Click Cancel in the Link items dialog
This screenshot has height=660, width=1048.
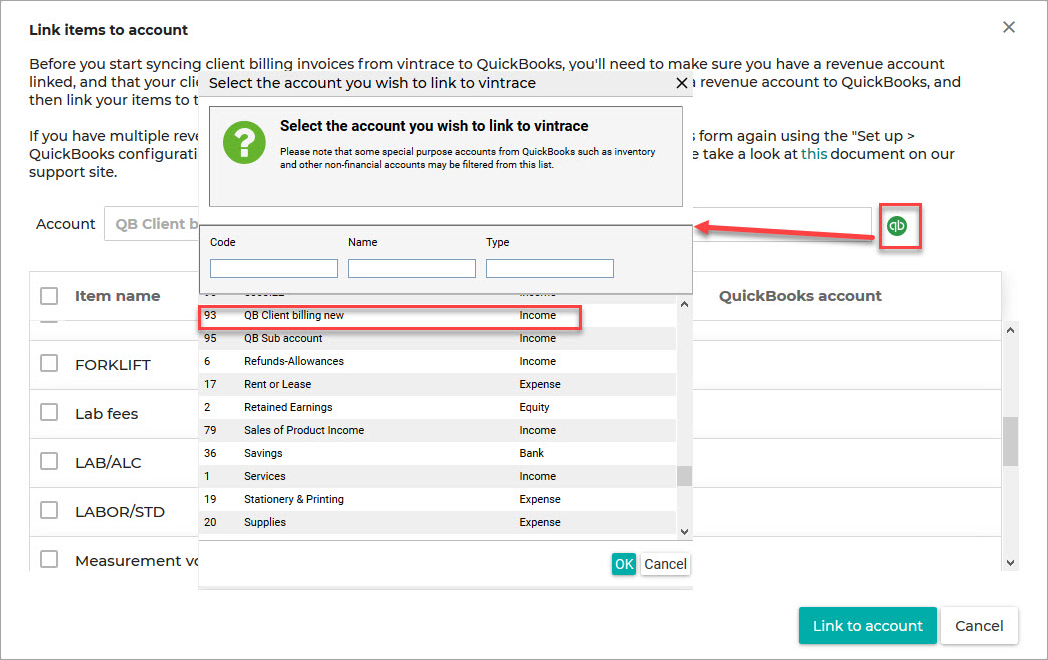pyautogui.click(x=979, y=625)
